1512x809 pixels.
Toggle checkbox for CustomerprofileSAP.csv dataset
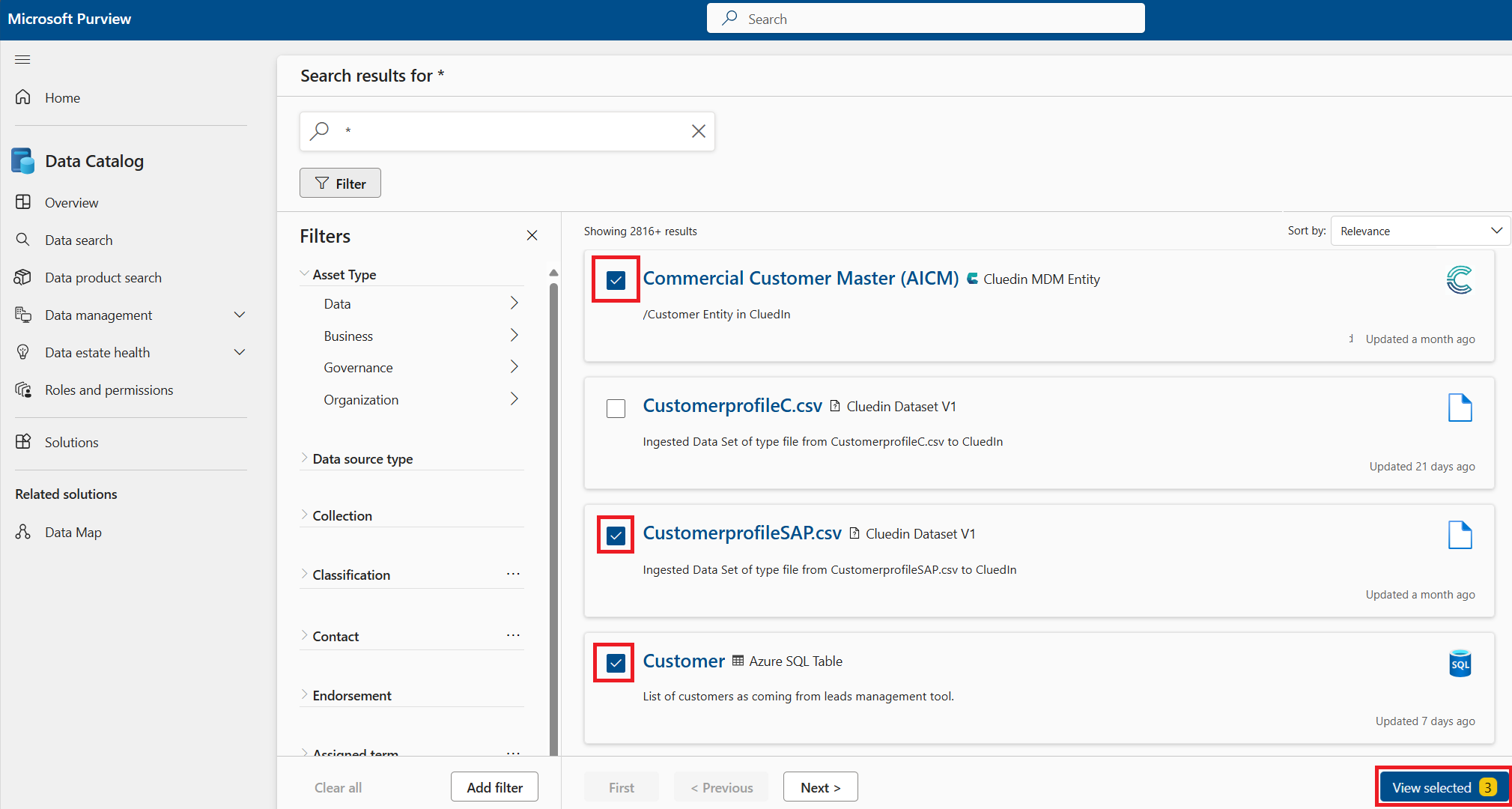[x=616, y=535]
